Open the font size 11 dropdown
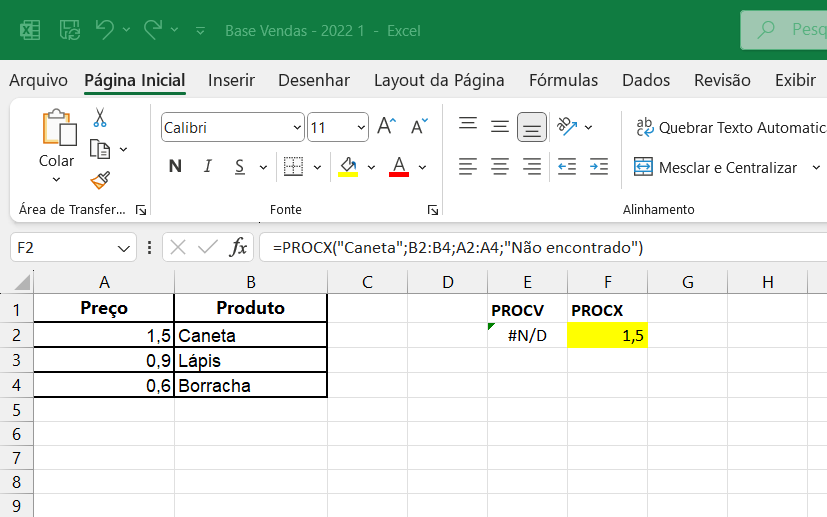The image size is (827, 517). [361, 128]
